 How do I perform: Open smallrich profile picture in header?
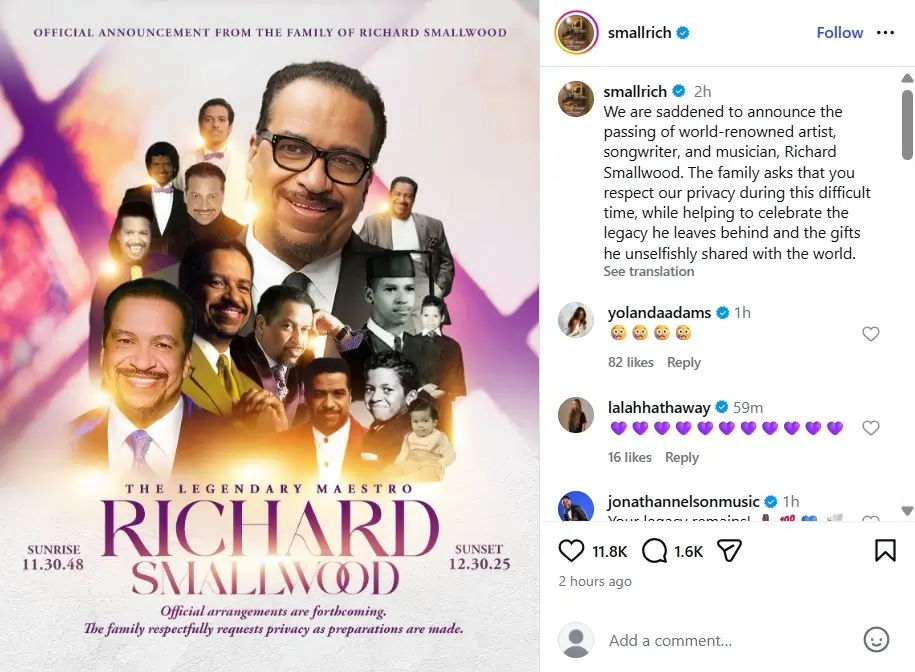point(576,33)
